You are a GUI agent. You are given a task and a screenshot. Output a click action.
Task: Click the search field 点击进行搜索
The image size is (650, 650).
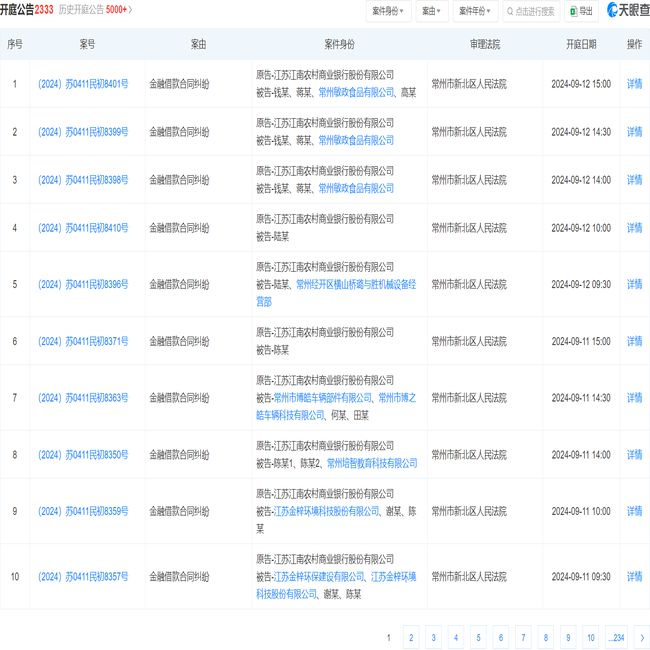click(x=531, y=11)
